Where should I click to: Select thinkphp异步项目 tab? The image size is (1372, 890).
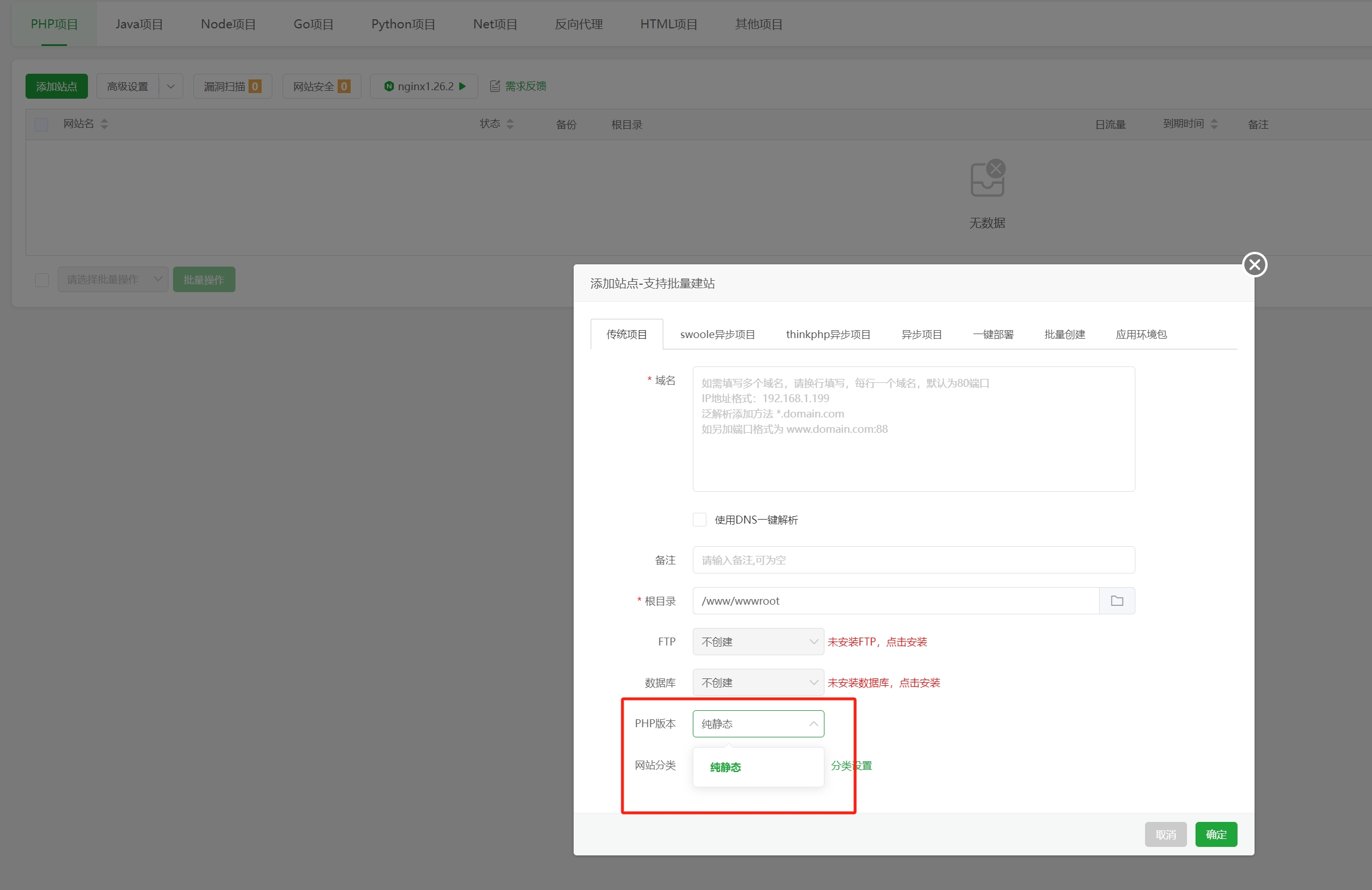tap(828, 334)
